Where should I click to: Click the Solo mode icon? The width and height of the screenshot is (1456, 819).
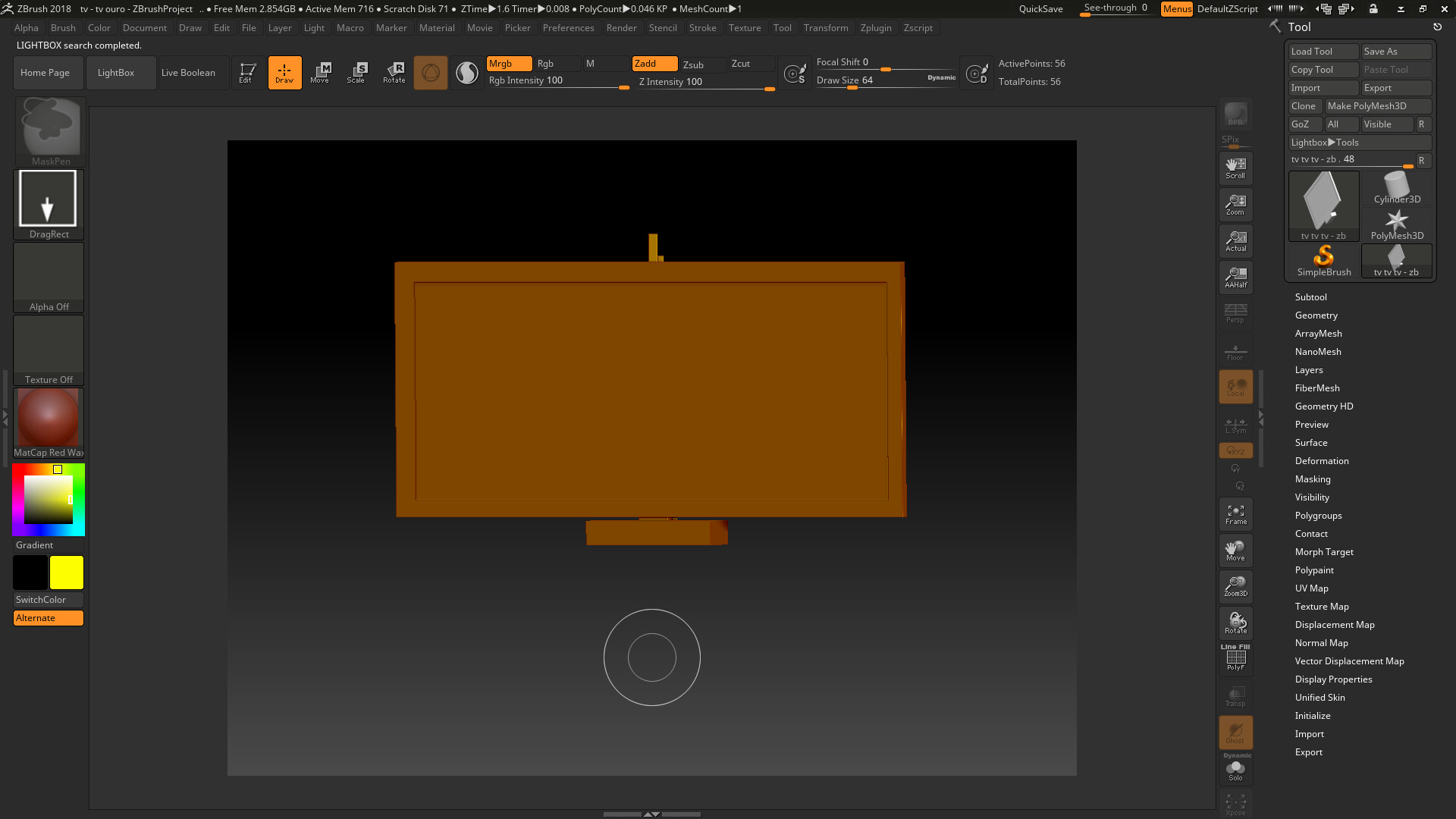pyautogui.click(x=1235, y=771)
